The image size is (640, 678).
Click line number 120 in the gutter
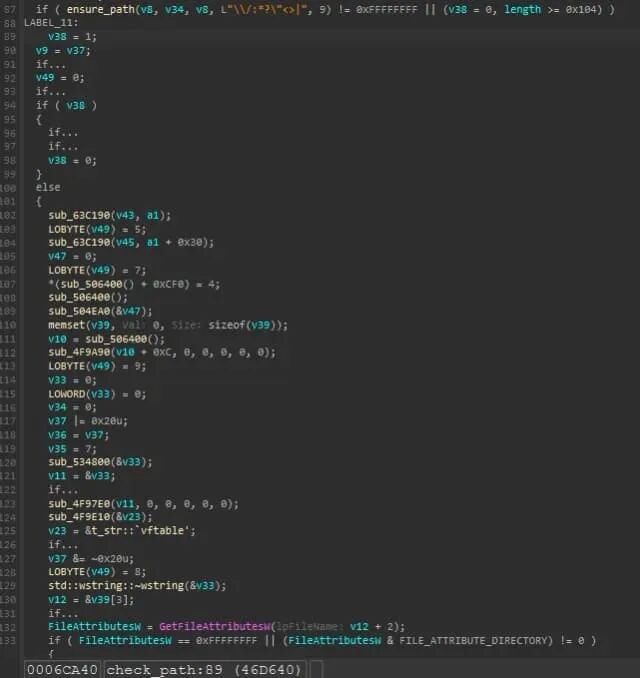point(8,462)
